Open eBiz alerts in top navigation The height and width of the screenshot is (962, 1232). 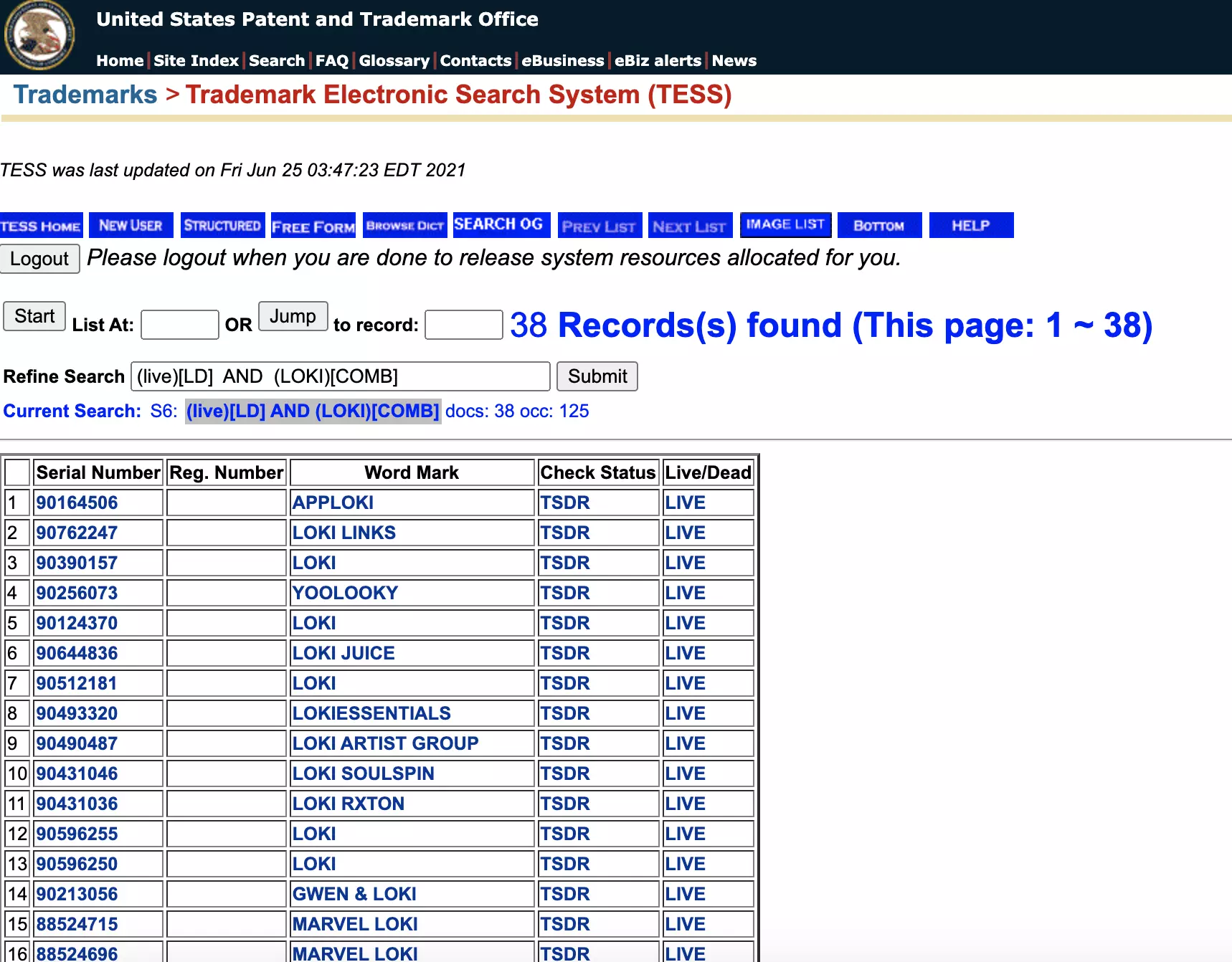coord(658,61)
